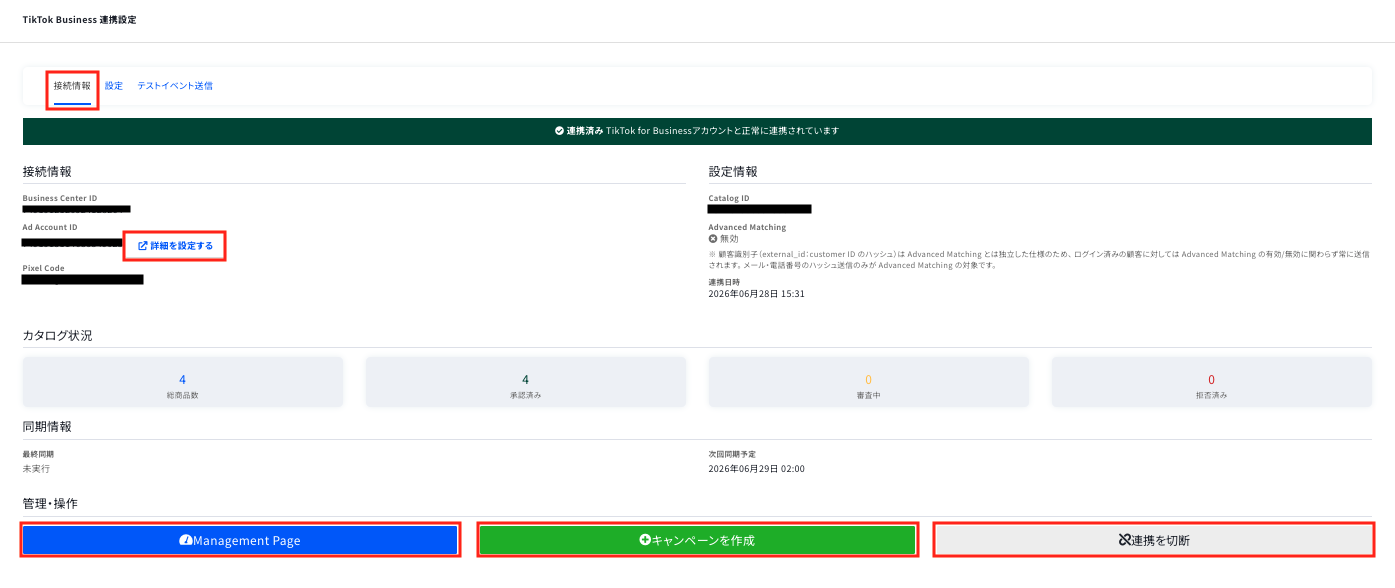Click the 未実行 last sync status

pyautogui.click(x=36, y=468)
